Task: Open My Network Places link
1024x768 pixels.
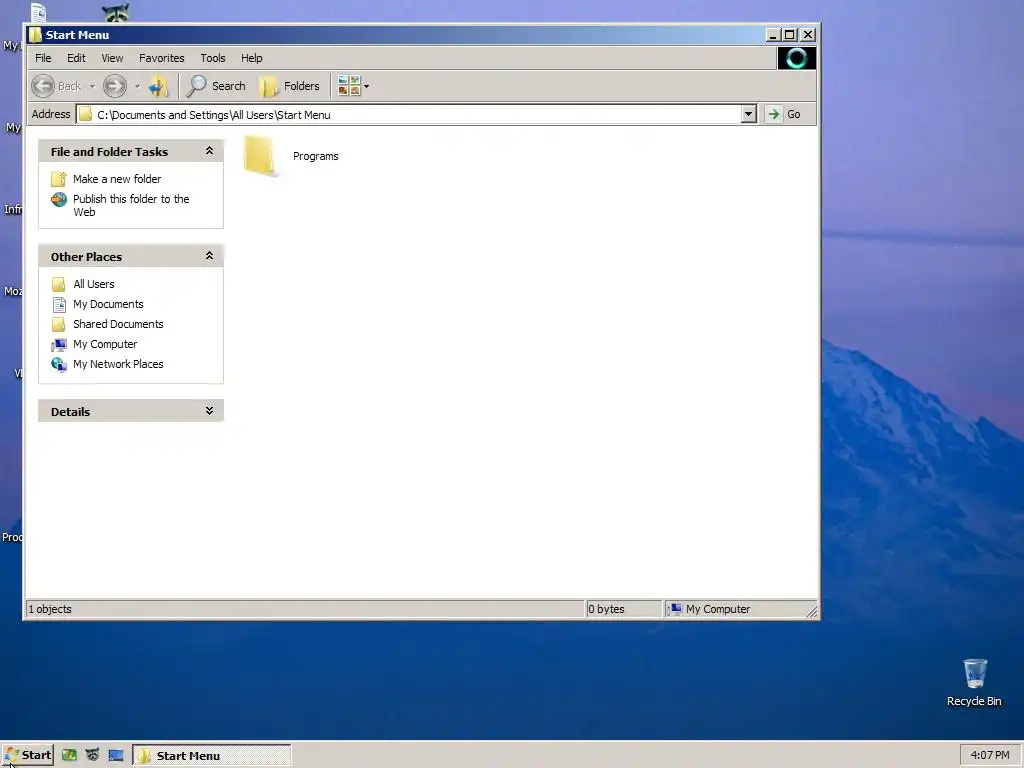Action: 118,364
